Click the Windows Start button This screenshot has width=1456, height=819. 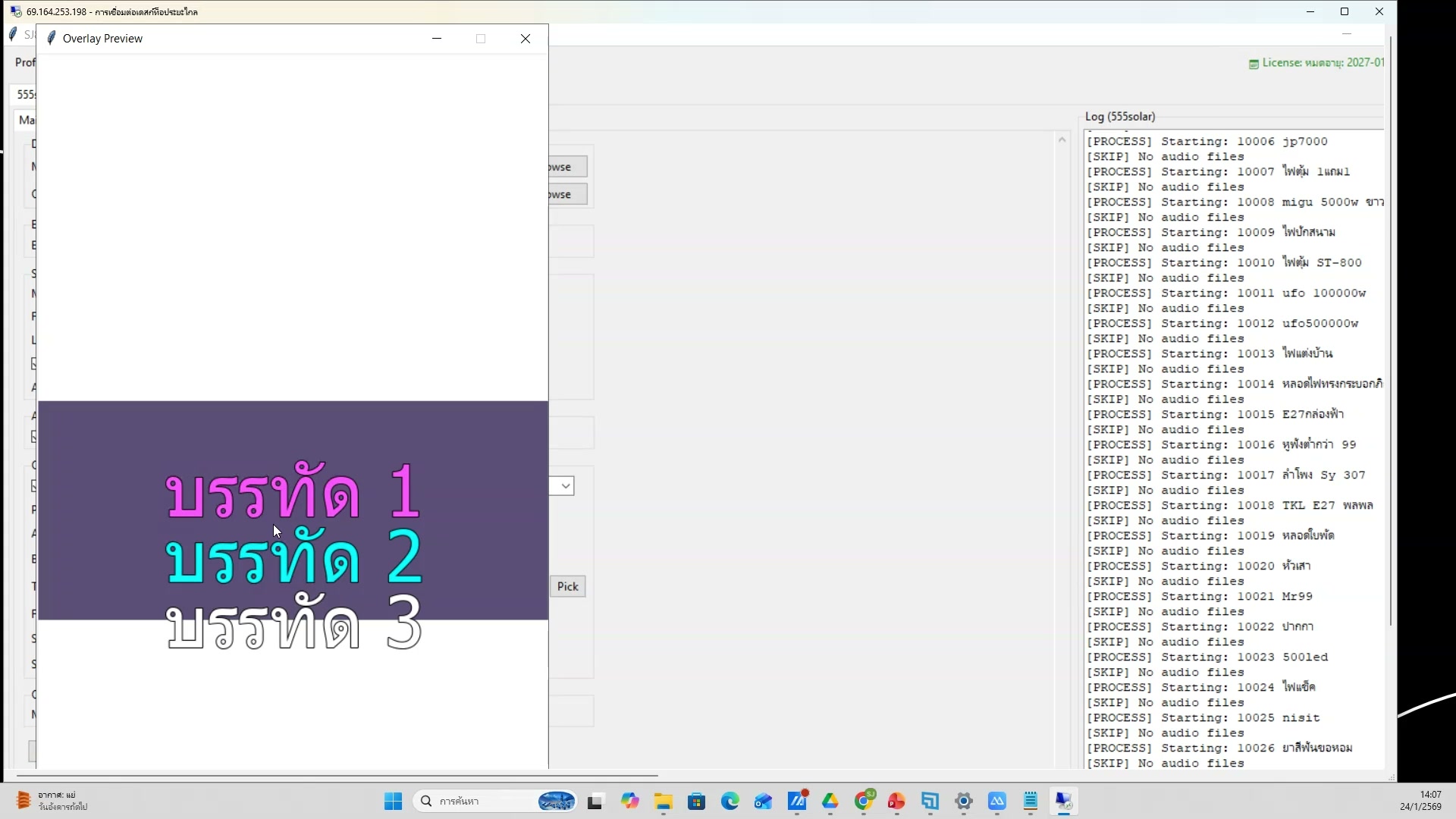click(x=393, y=802)
